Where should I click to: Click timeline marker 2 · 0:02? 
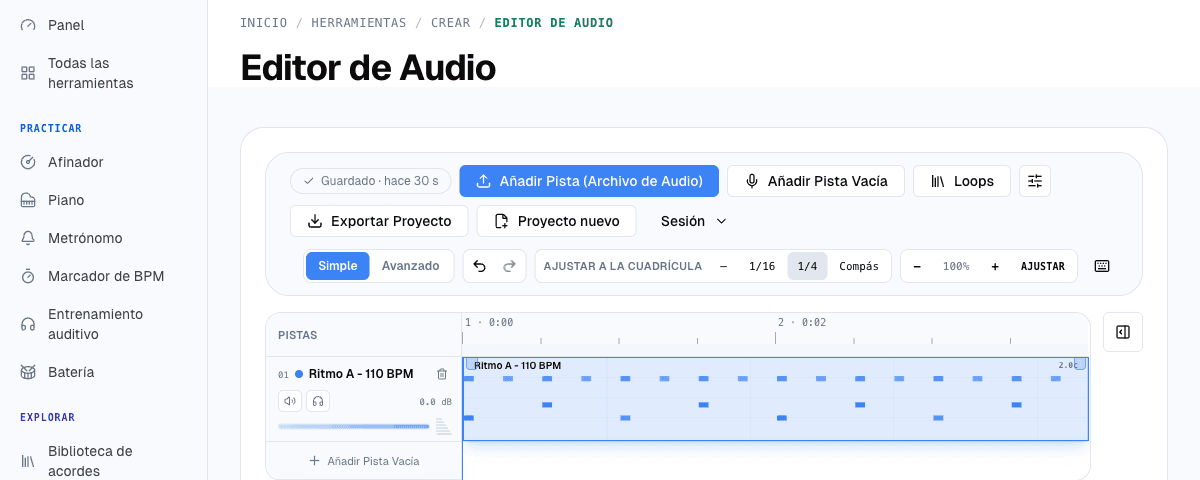click(x=802, y=322)
